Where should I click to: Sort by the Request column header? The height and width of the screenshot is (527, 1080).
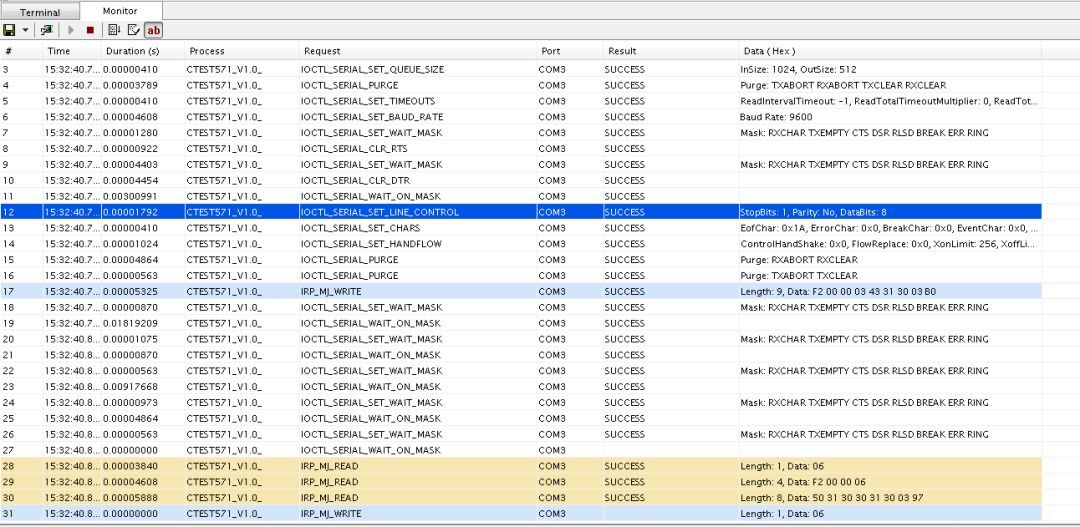(322, 51)
